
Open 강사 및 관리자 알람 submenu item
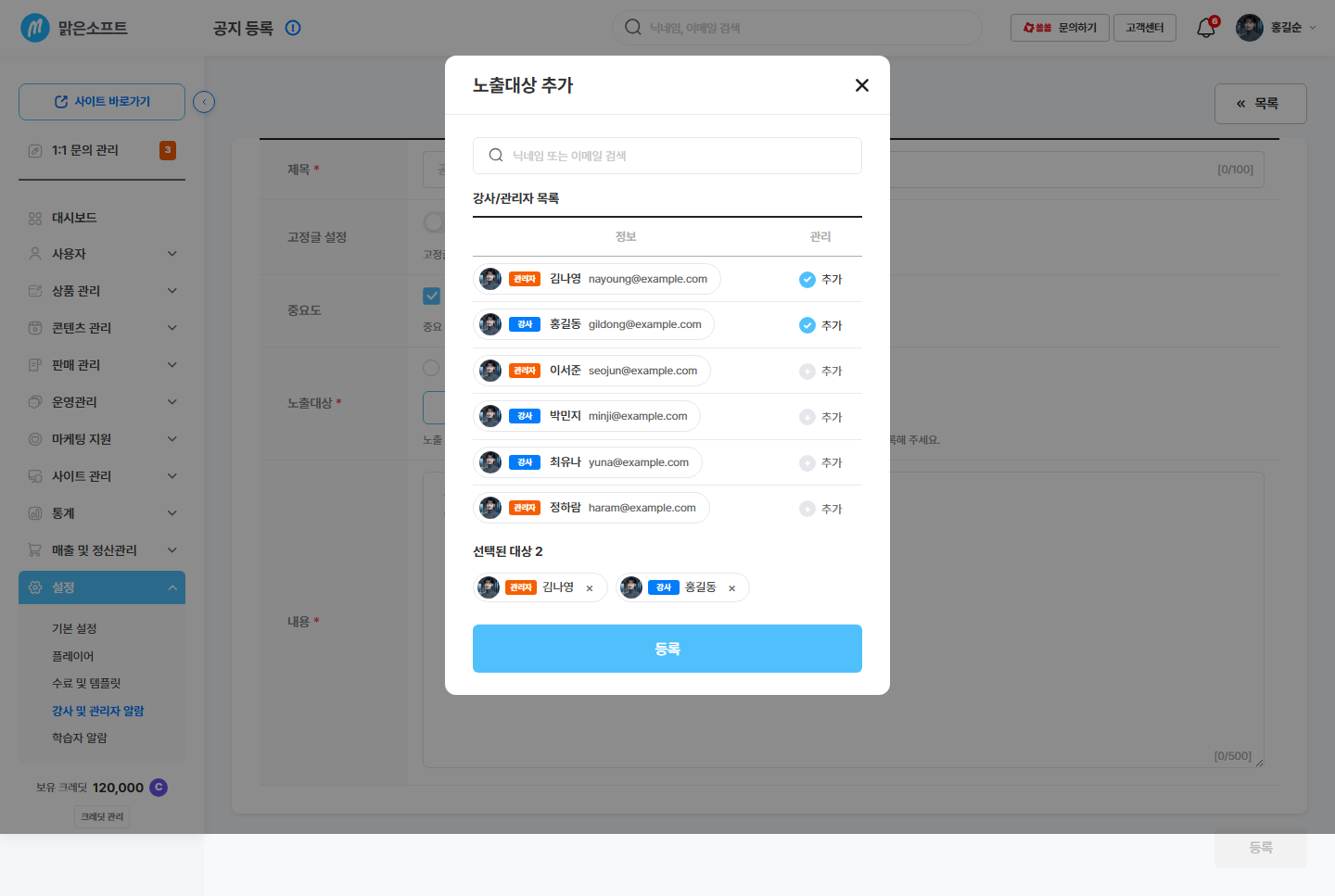click(98, 711)
